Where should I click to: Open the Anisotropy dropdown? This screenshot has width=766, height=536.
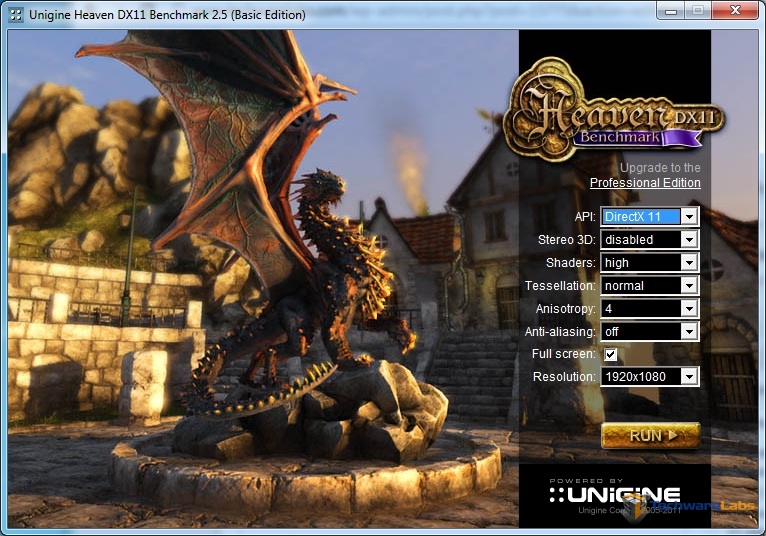[650, 308]
